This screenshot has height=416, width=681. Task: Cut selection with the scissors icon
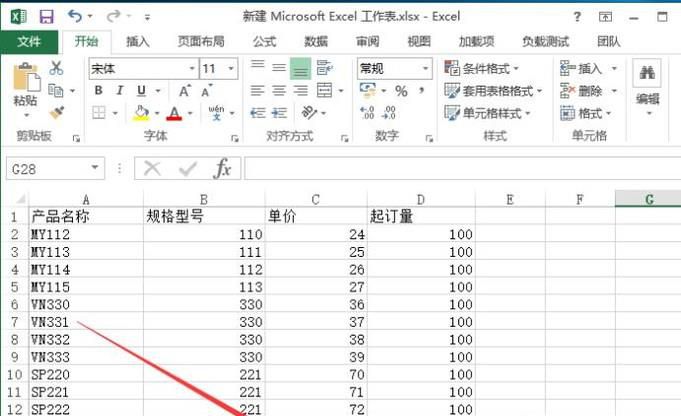(x=56, y=68)
